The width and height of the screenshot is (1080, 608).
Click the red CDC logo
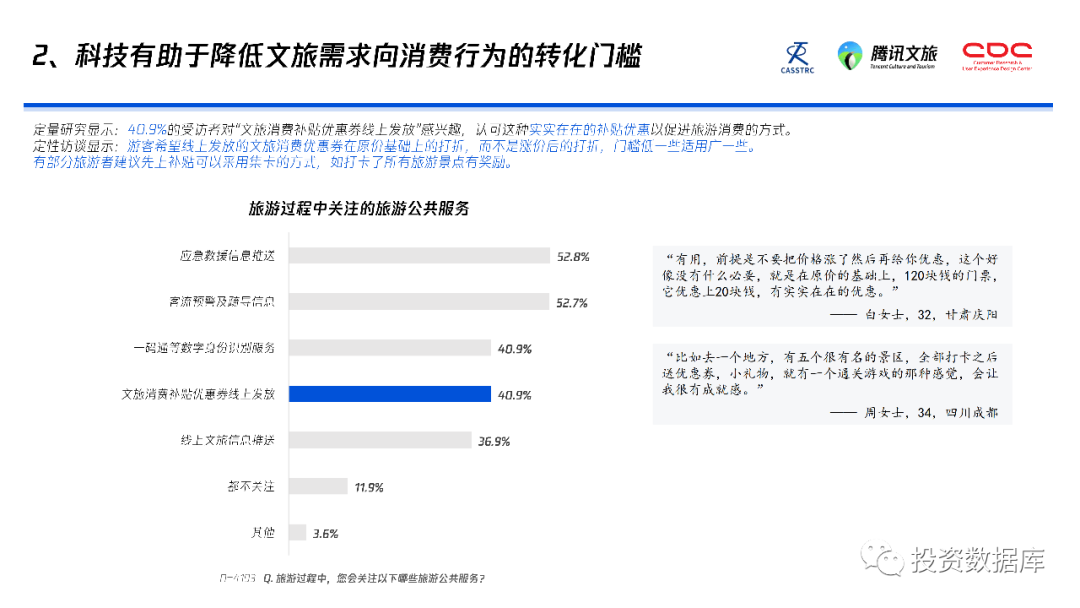click(x=996, y=56)
